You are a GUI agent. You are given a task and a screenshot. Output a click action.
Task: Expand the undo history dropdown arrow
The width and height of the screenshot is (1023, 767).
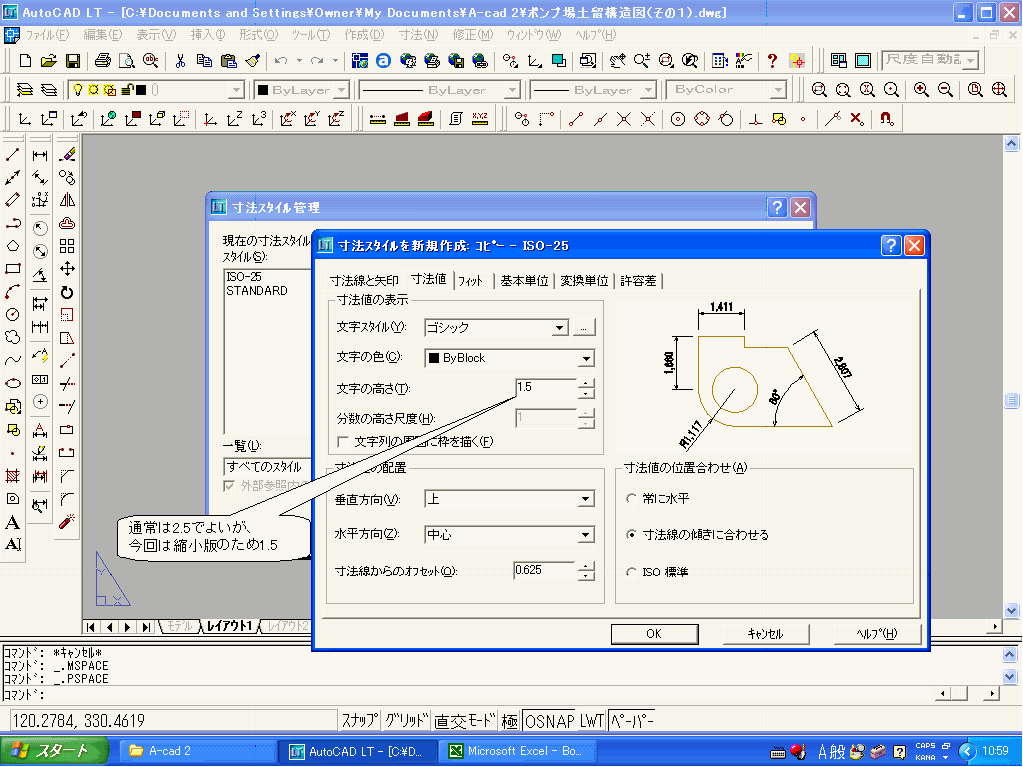299,61
